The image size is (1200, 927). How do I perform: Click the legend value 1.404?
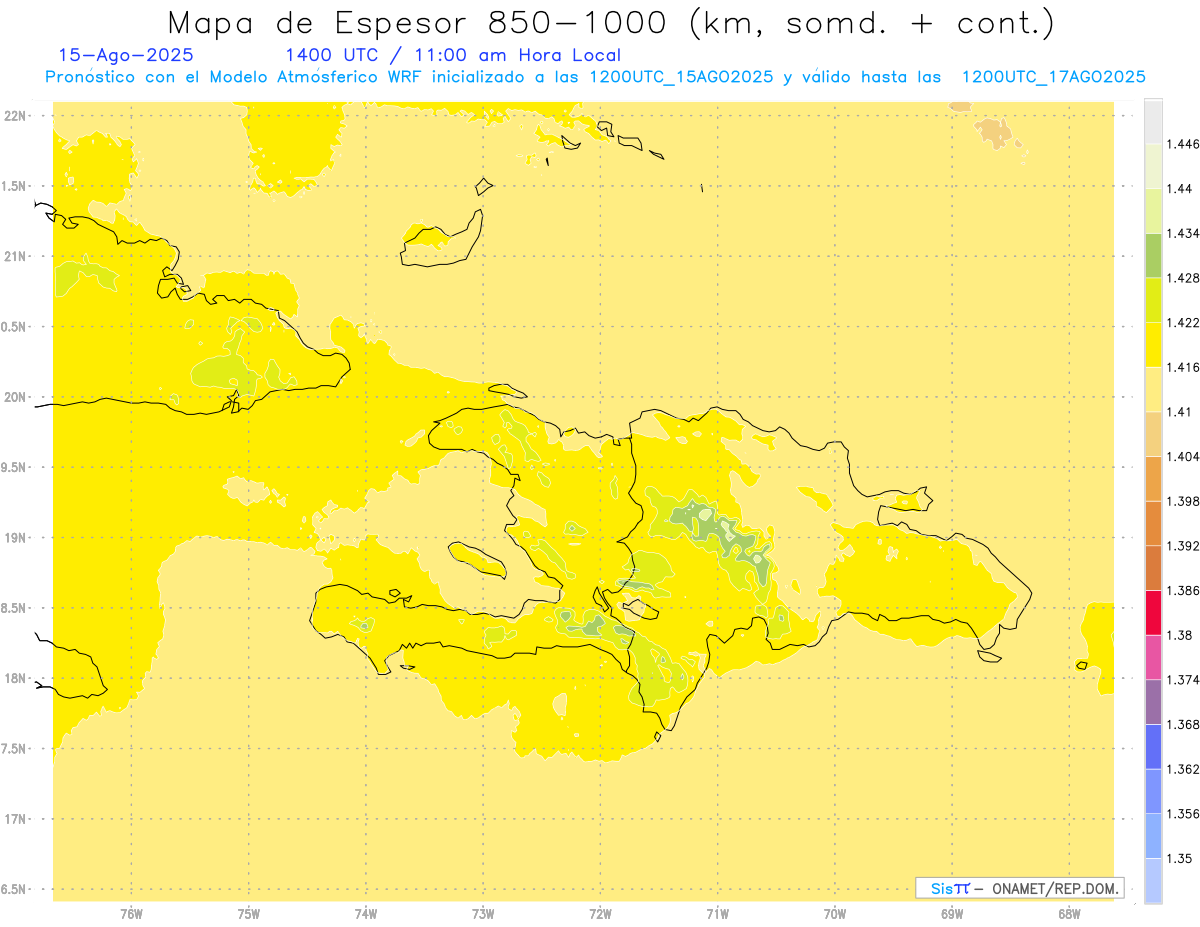1183,456
